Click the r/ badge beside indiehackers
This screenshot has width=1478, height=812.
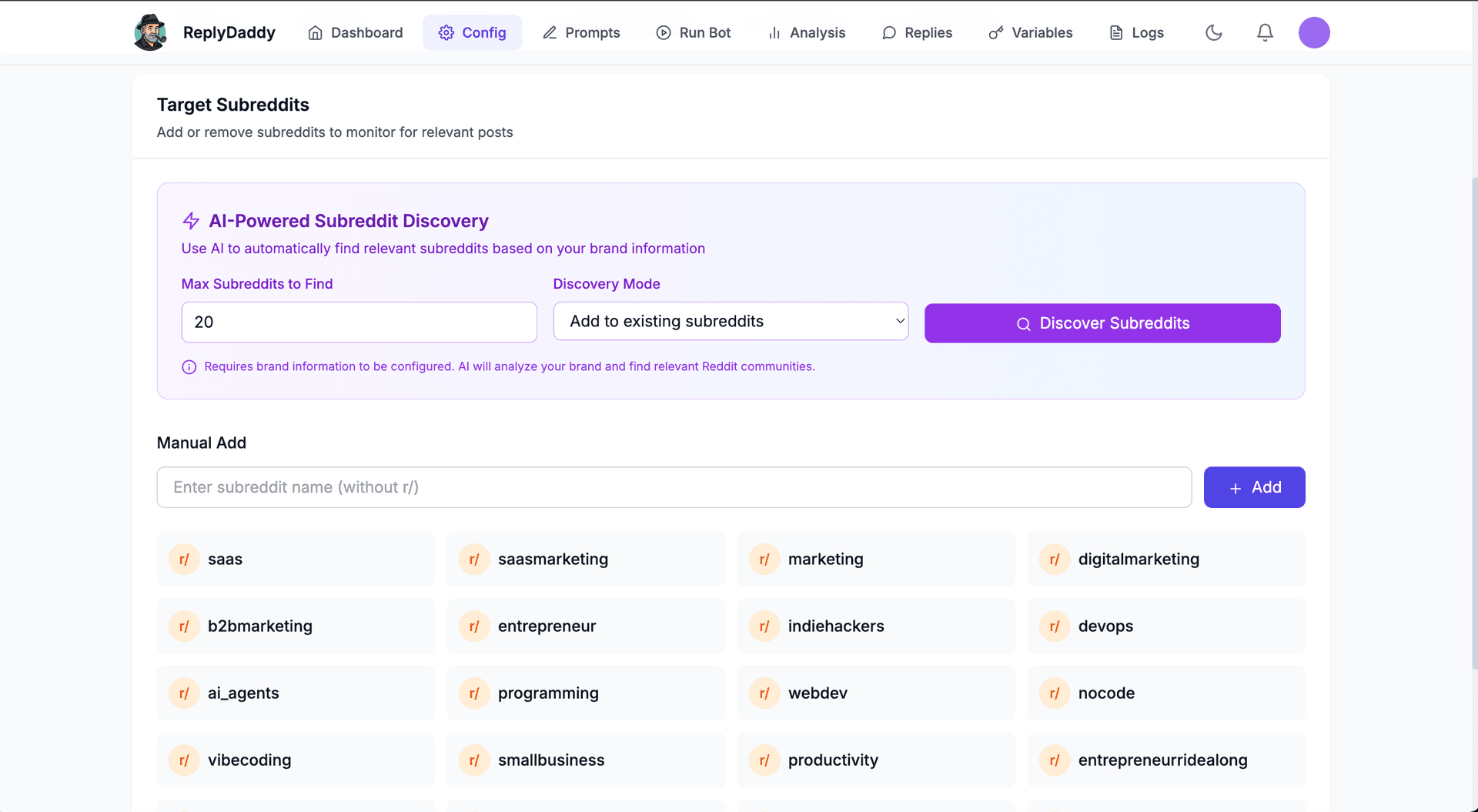764,627
